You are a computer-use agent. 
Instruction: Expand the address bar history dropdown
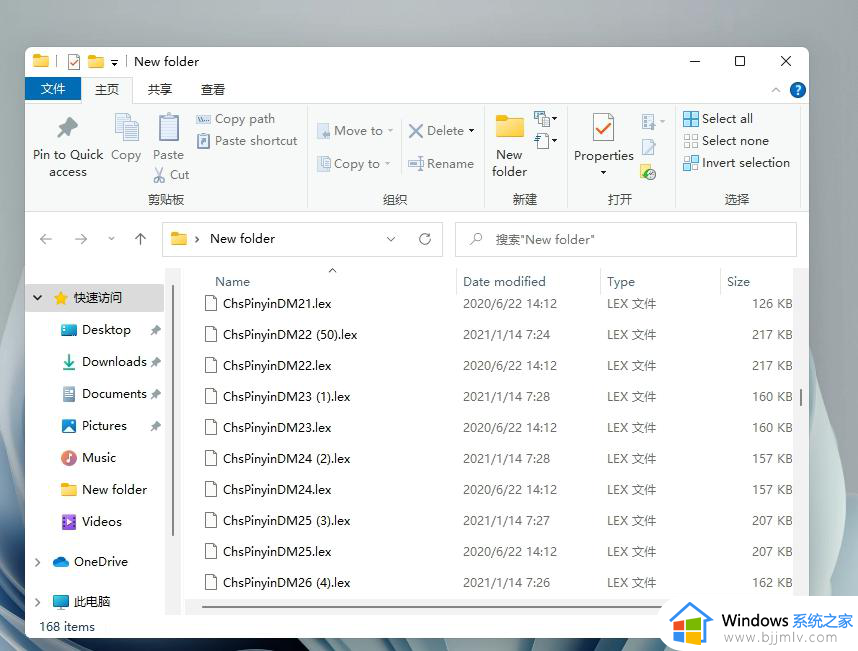coord(391,239)
